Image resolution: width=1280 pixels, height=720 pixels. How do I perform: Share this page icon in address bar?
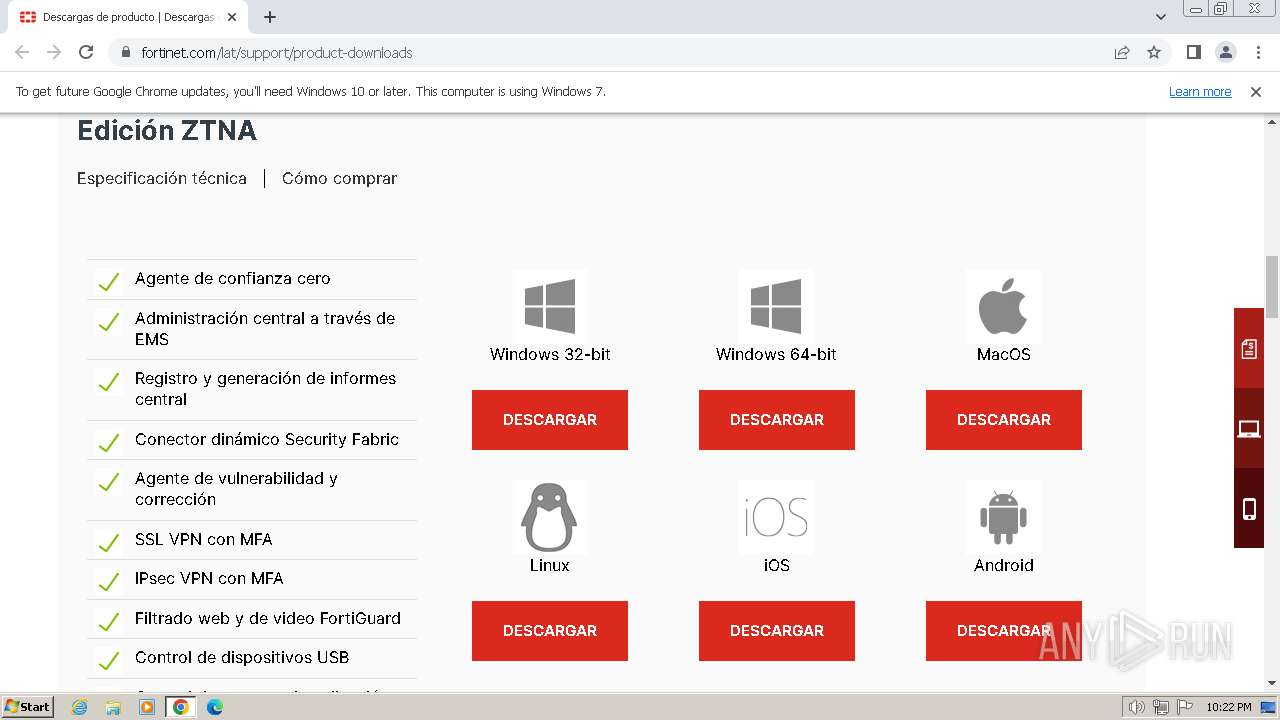pos(1122,52)
